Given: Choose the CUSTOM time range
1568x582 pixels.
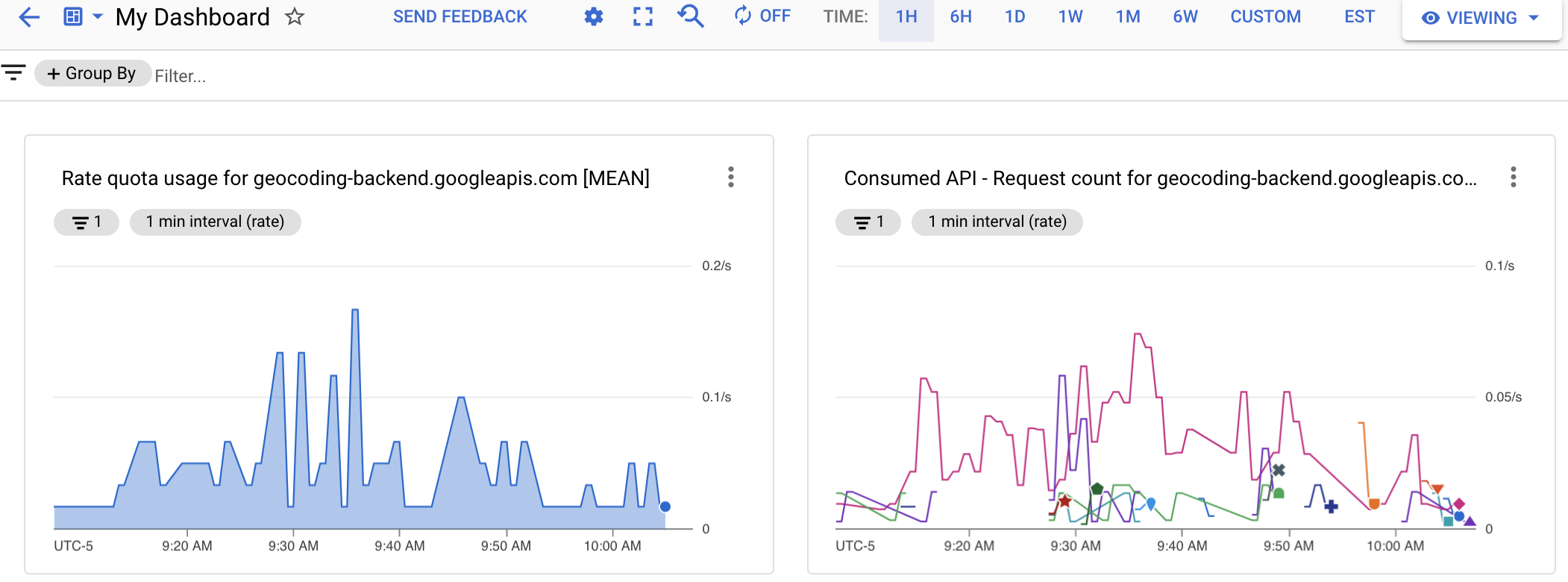Looking at the screenshot, I should click(x=1265, y=16).
